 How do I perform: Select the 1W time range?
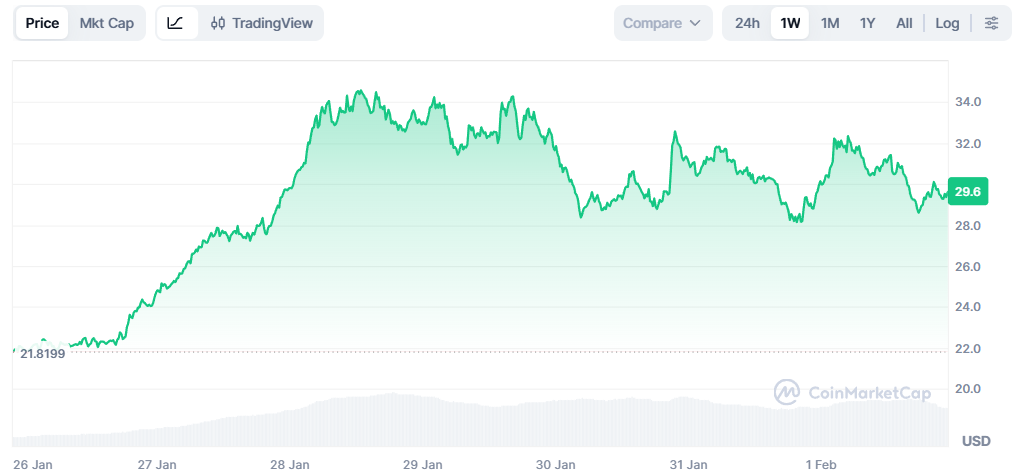(x=790, y=23)
